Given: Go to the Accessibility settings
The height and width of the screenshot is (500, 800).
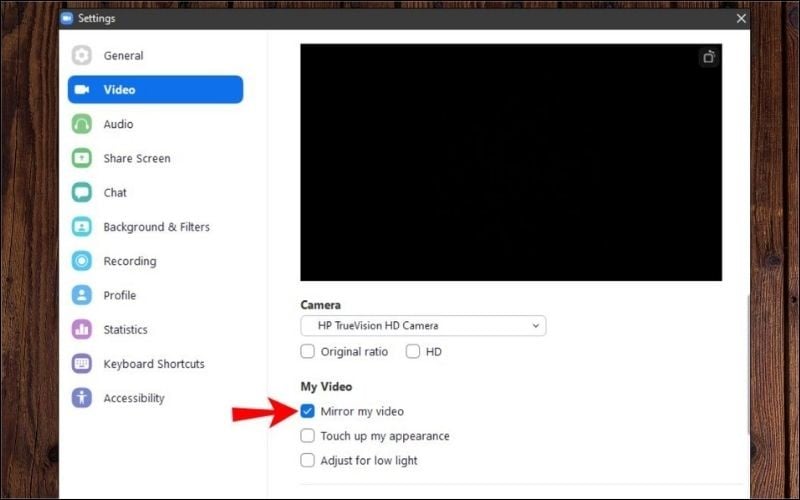Looking at the screenshot, I should 133,398.
